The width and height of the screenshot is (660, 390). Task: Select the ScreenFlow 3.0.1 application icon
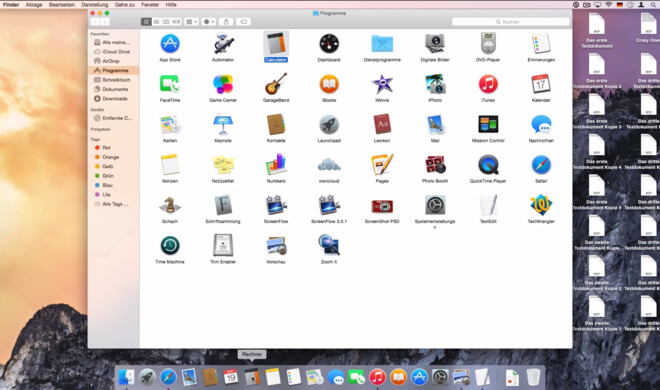329,205
